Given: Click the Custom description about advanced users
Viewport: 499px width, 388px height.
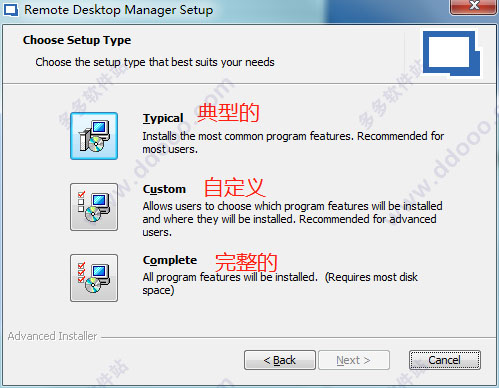Looking at the screenshot, I should point(293,219).
